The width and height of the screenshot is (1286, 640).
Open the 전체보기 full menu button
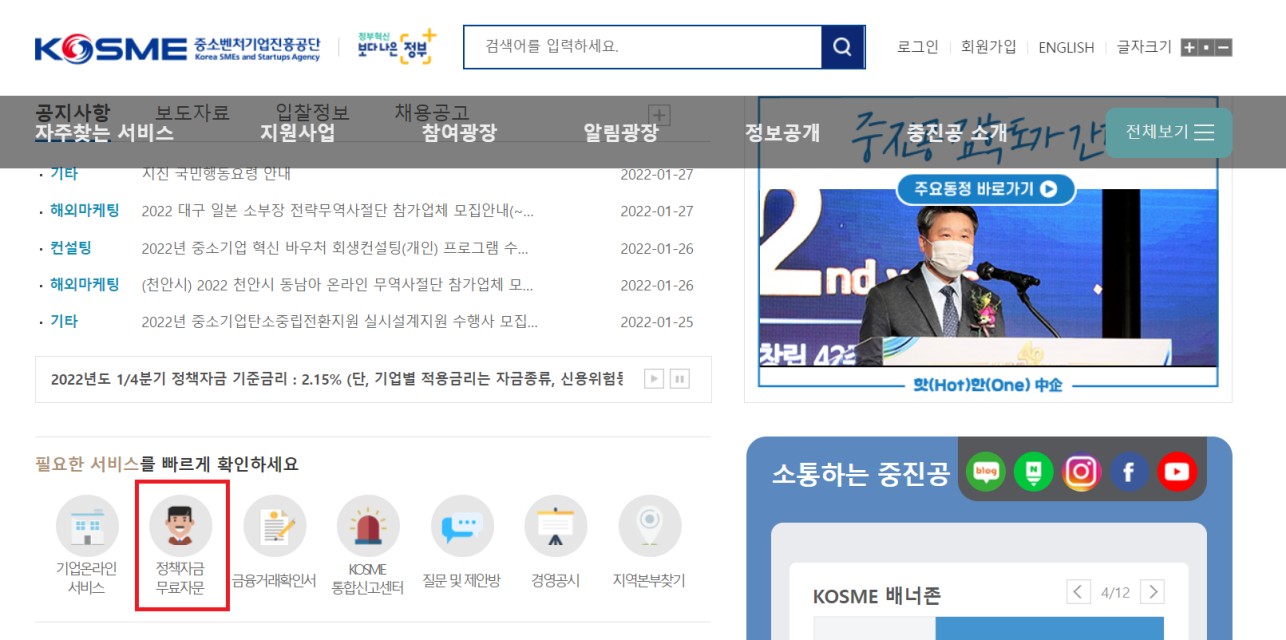click(1169, 133)
